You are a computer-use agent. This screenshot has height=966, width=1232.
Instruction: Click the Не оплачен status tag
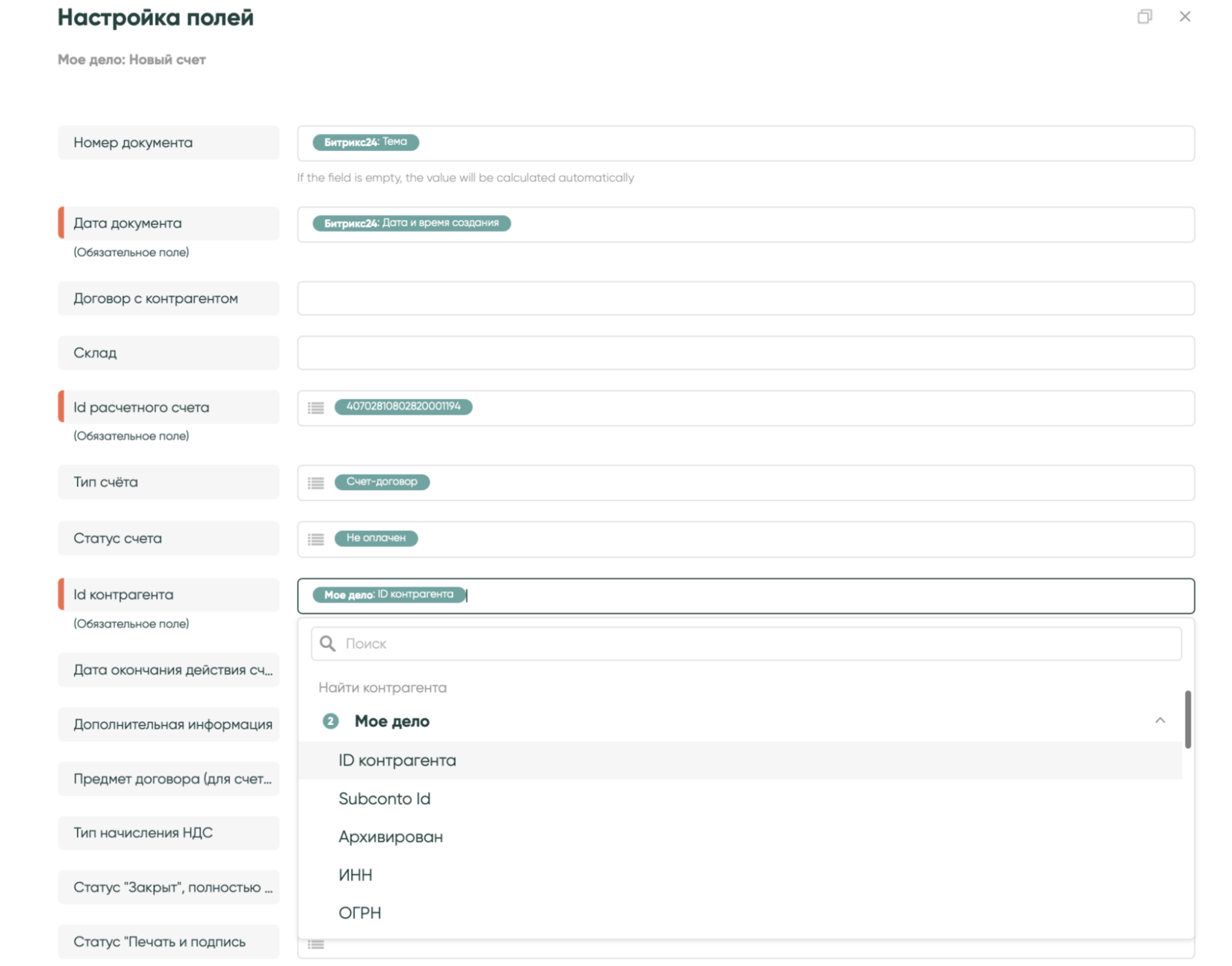[376, 538]
